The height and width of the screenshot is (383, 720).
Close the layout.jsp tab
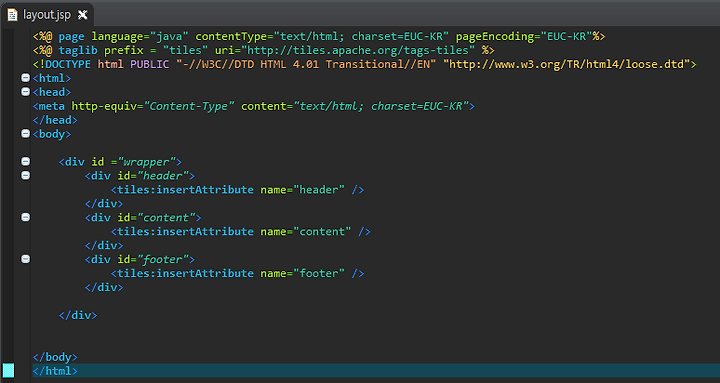coord(83,15)
